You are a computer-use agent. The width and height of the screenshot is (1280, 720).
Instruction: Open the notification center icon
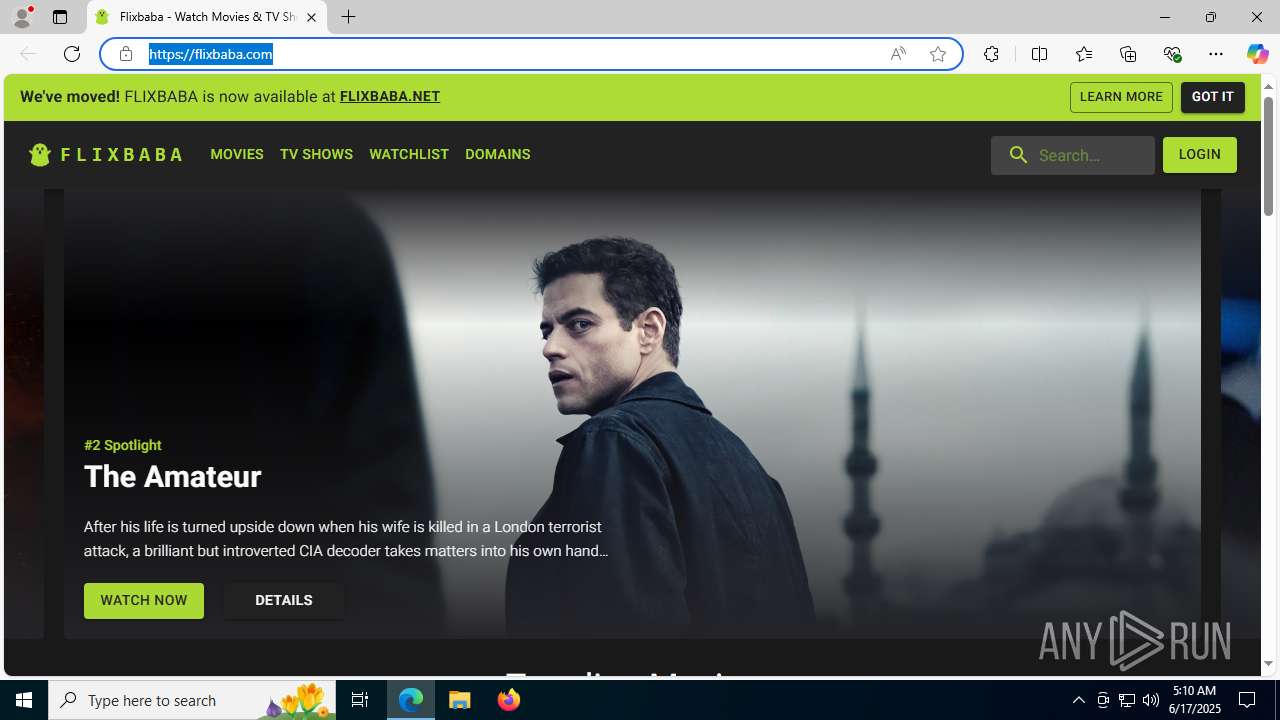pyautogui.click(x=1247, y=700)
